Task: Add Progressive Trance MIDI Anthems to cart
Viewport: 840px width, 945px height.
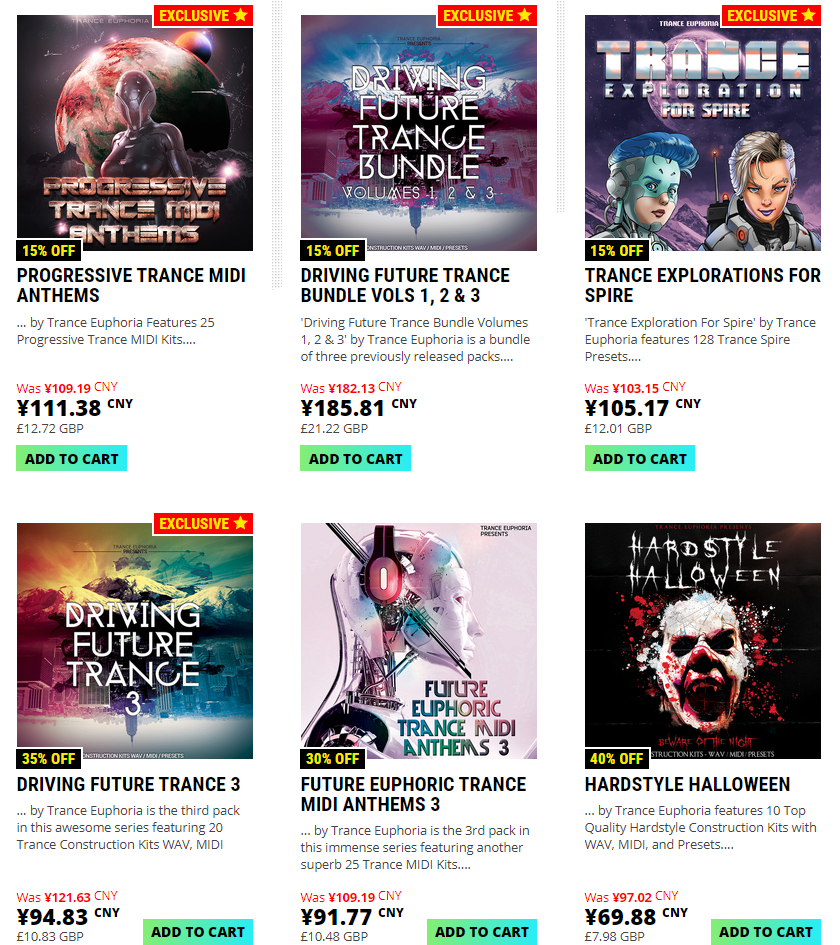Action: (72, 459)
